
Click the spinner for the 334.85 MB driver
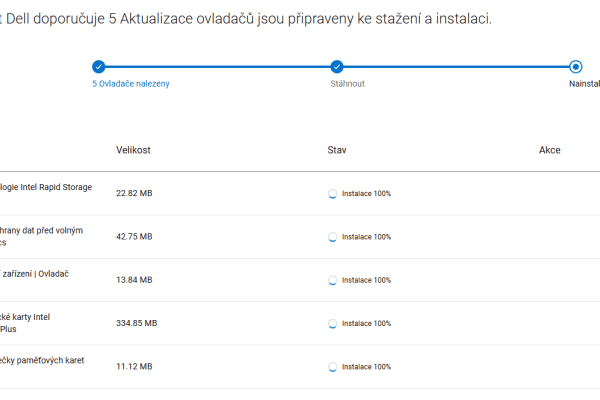click(333, 324)
